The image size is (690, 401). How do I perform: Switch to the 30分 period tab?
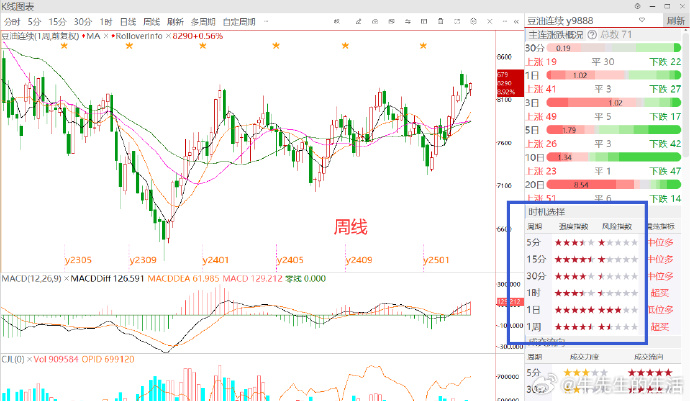pos(83,22)
